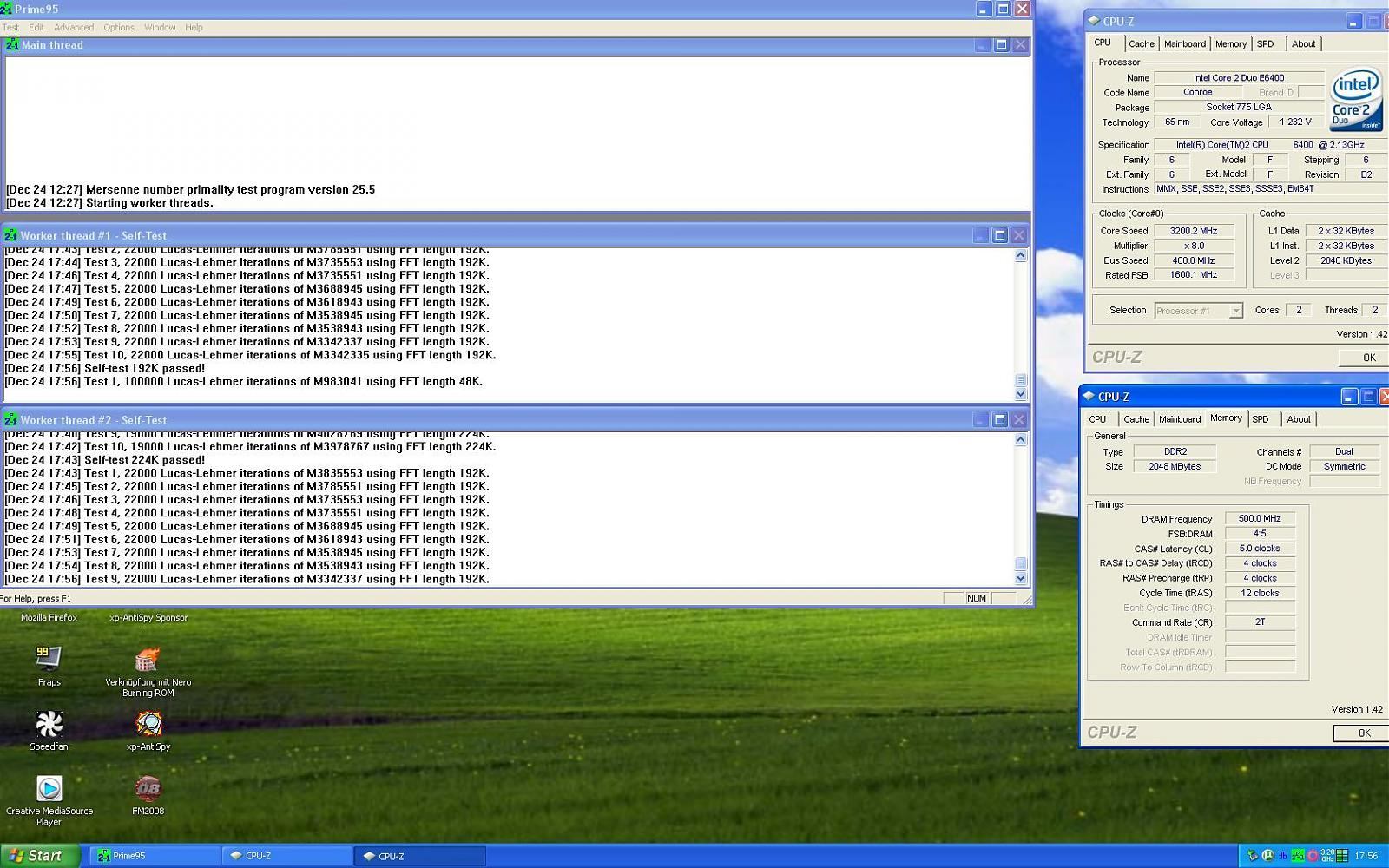Screen dimensions: 1389x868
Task: Click the Core Voltage value 1.232 V
Action: coord(1295,122)
